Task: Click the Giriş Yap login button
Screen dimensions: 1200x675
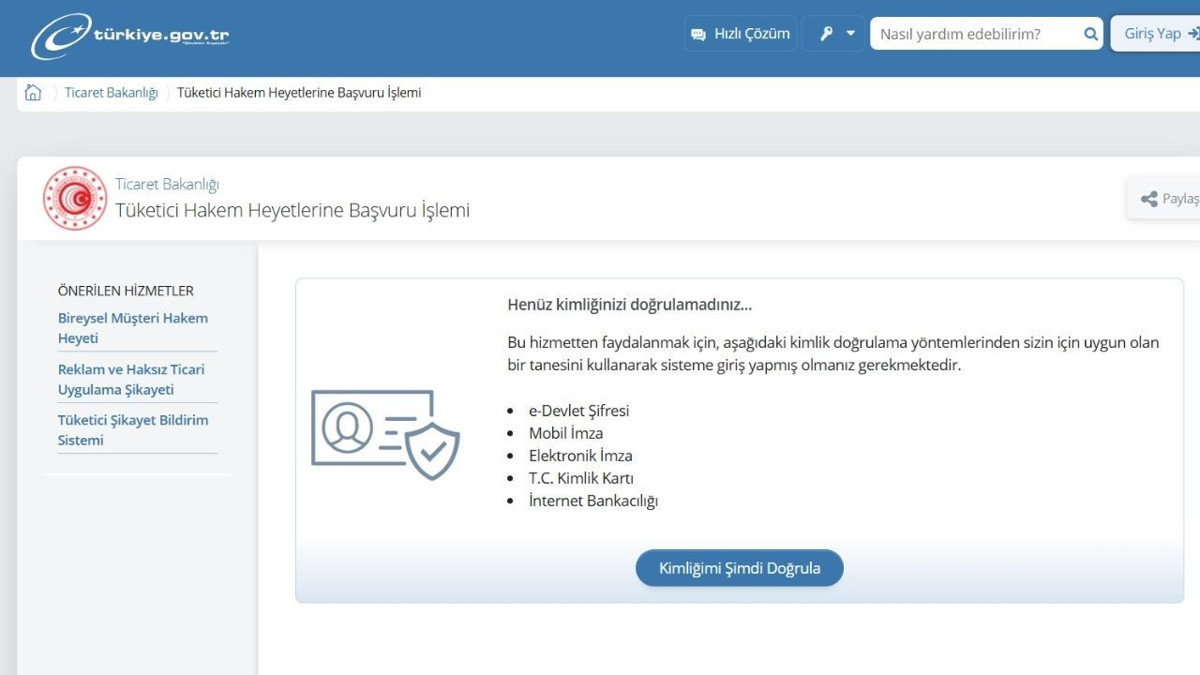Action: [x=1158, y=34]
